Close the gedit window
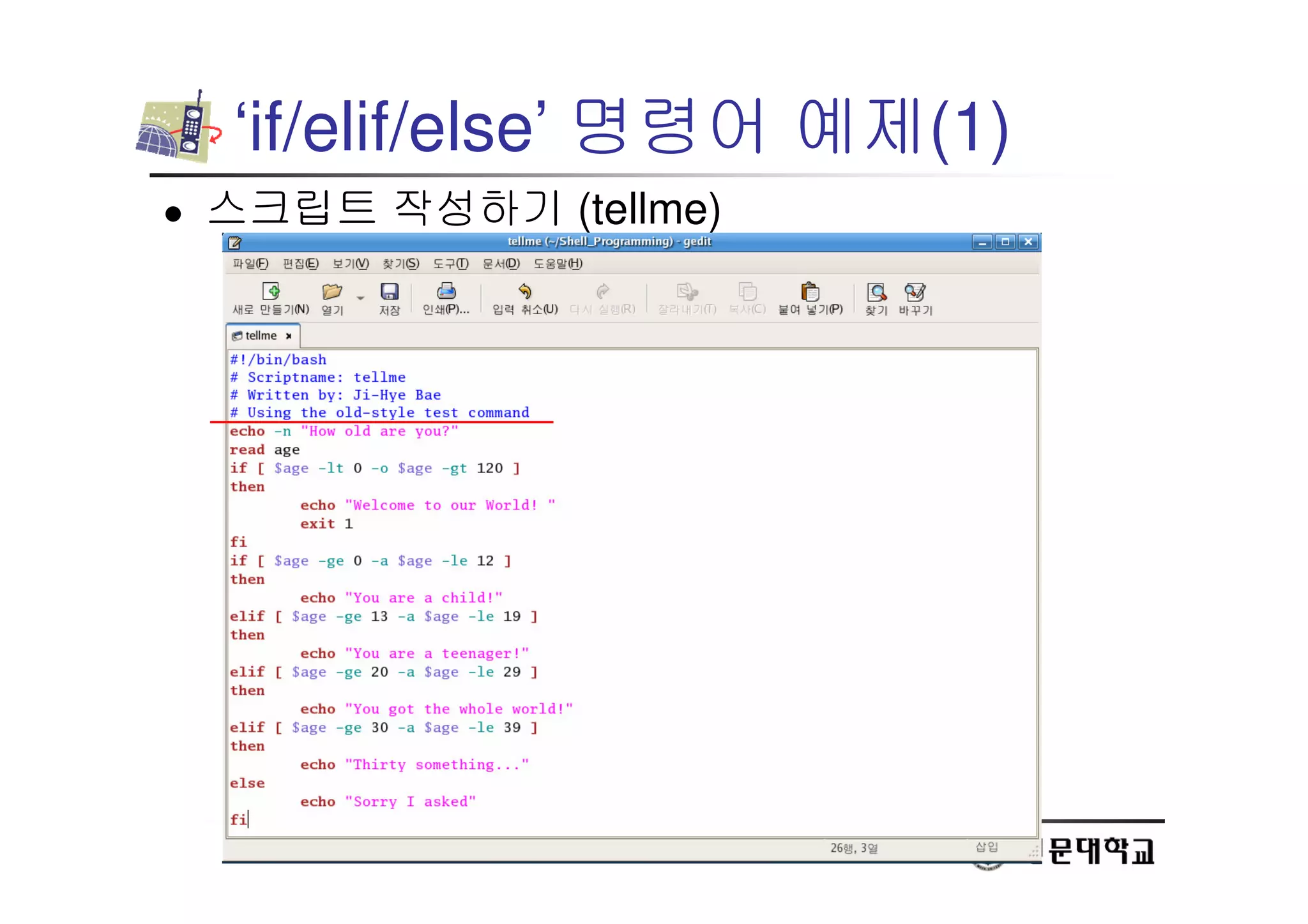1308x924 pixels. (1028, 242)
